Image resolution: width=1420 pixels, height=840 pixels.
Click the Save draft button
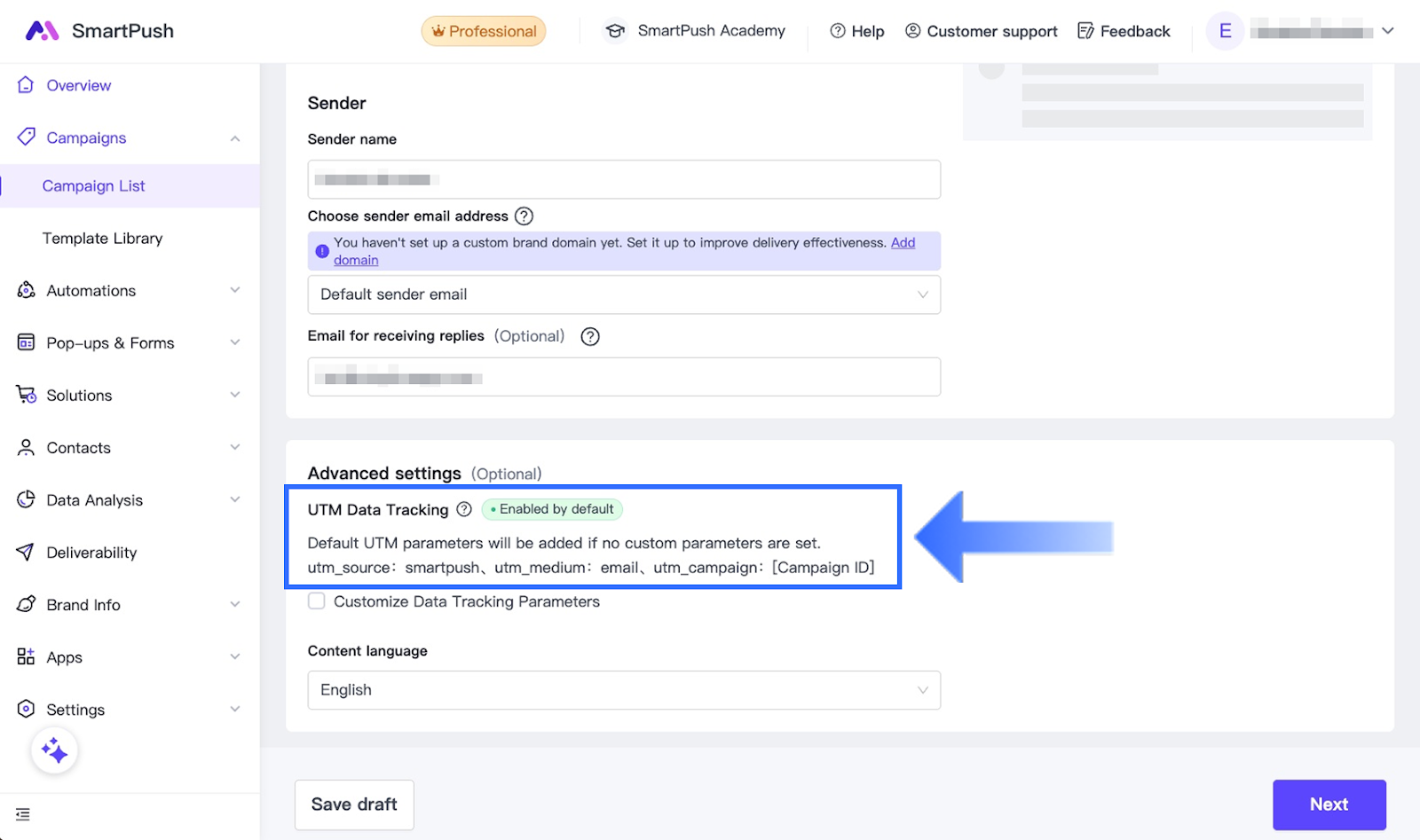(x=354, y=805)
